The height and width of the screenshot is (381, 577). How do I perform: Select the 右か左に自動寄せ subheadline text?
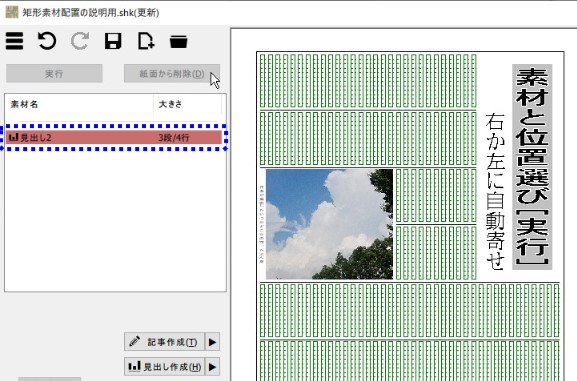(x=495, y=191)
